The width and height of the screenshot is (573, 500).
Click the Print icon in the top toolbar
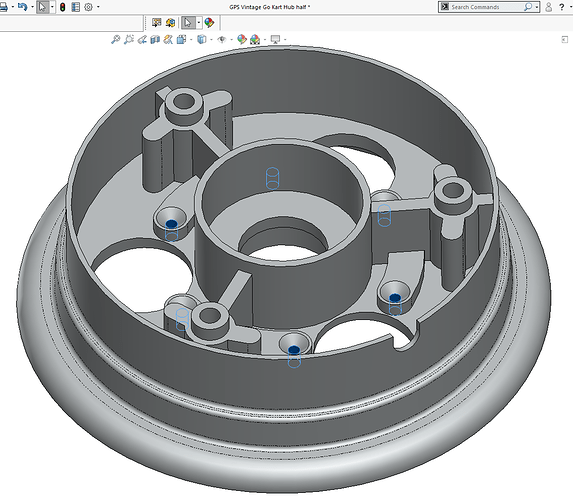pos(4,7)
